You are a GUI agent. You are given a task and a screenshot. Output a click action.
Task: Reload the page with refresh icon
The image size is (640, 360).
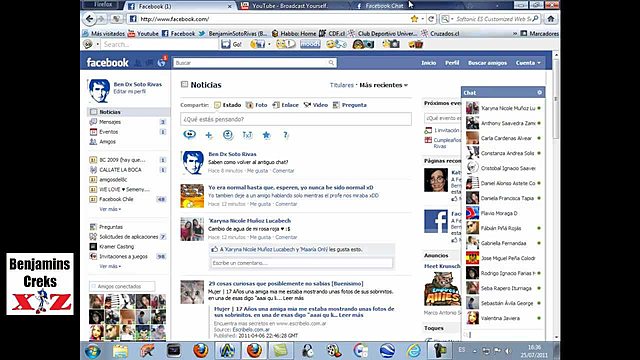(x=431, y=19)
